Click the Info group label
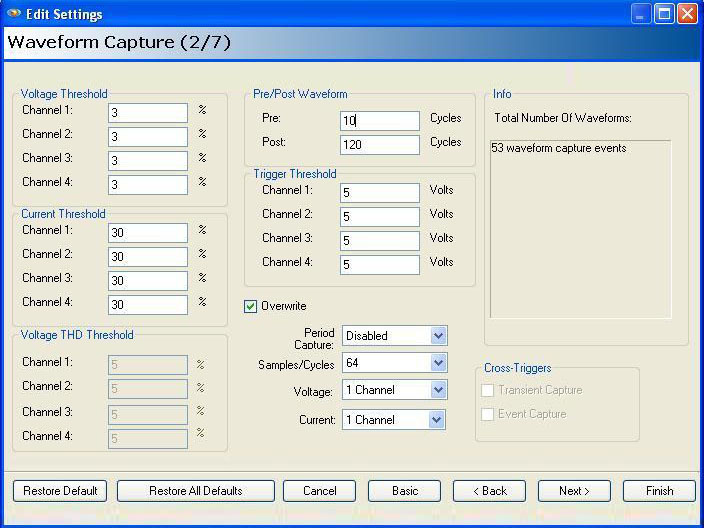The image size is (704, 528). click(x=502, y=94)
